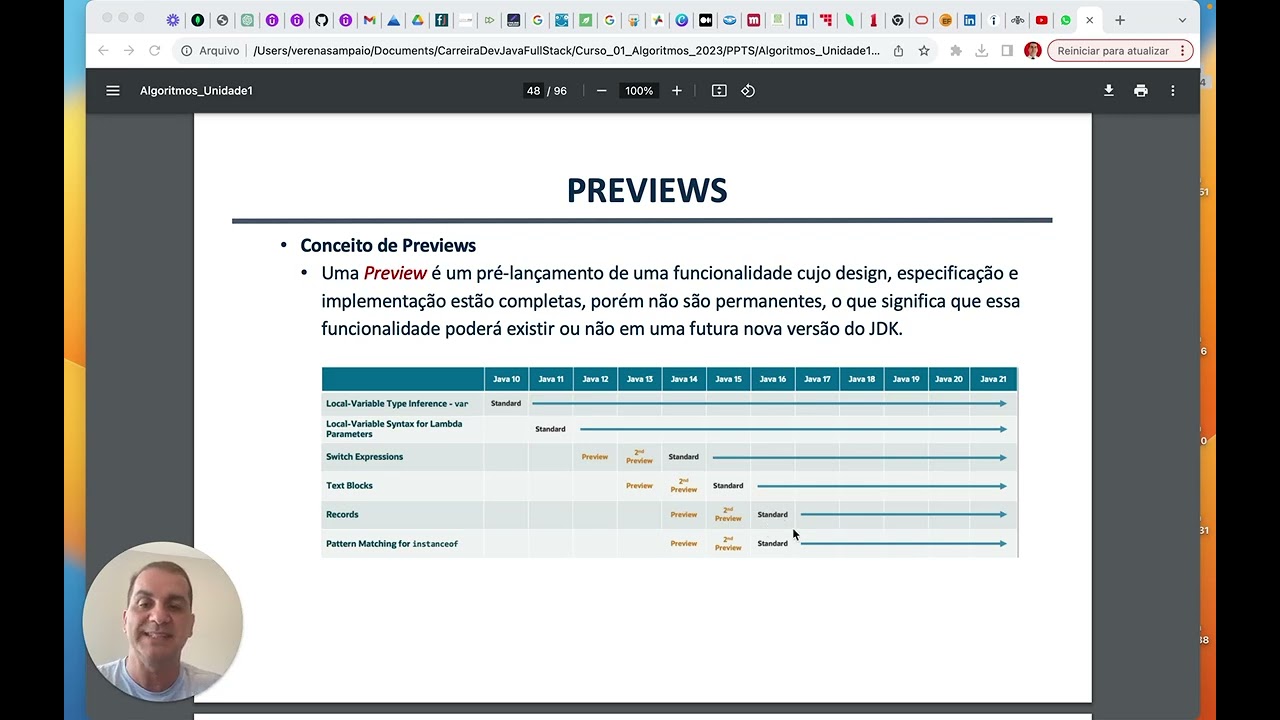1280x720 pixels.
Task: Close the current active tab
Action: point(1090,20)
